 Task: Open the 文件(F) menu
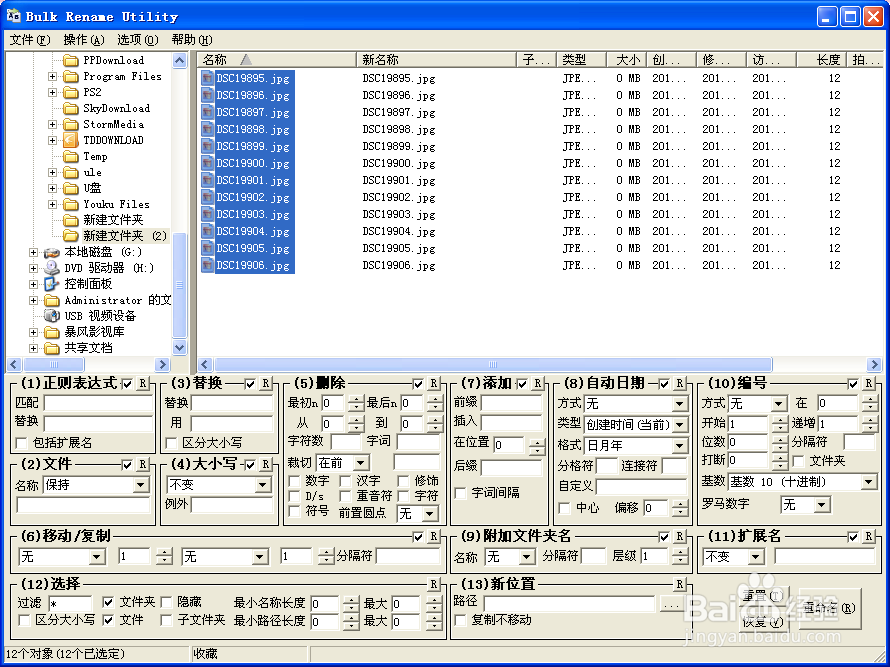coord(30,40)
